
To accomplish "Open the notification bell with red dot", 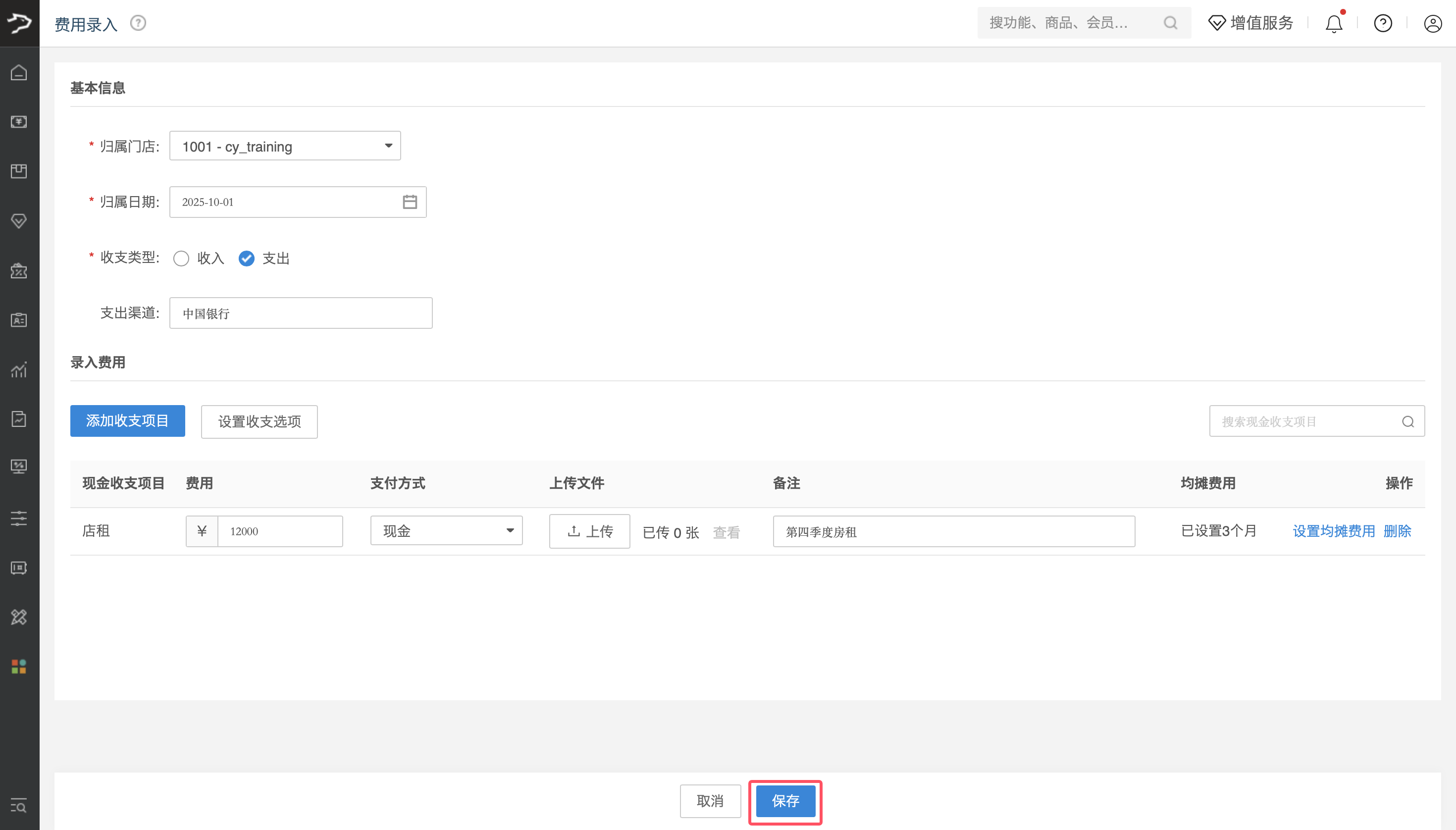I will tap(1333, 23).
